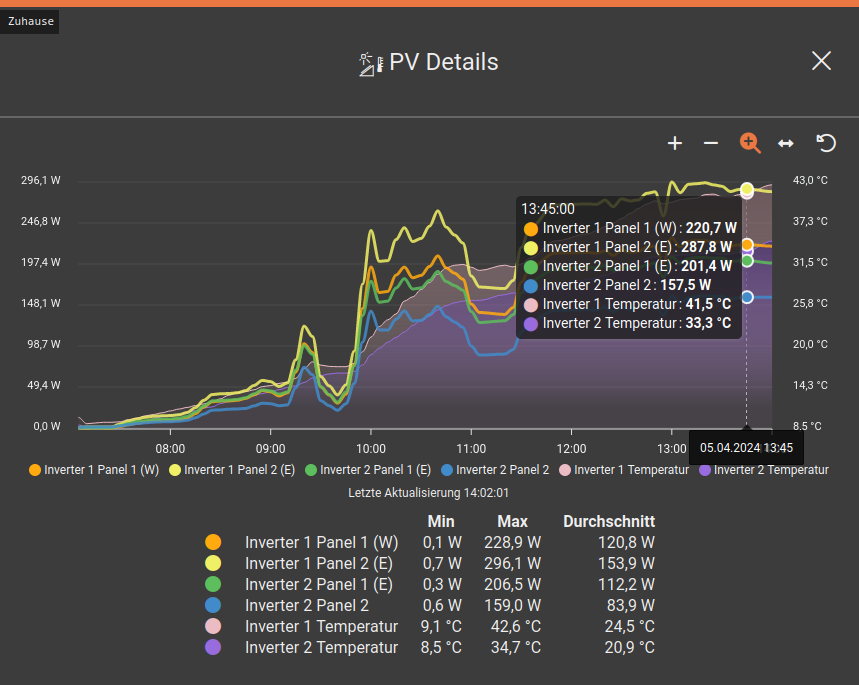Click the Inverter 2 Panel 2 table row name
859x685 pixels.
307,606
